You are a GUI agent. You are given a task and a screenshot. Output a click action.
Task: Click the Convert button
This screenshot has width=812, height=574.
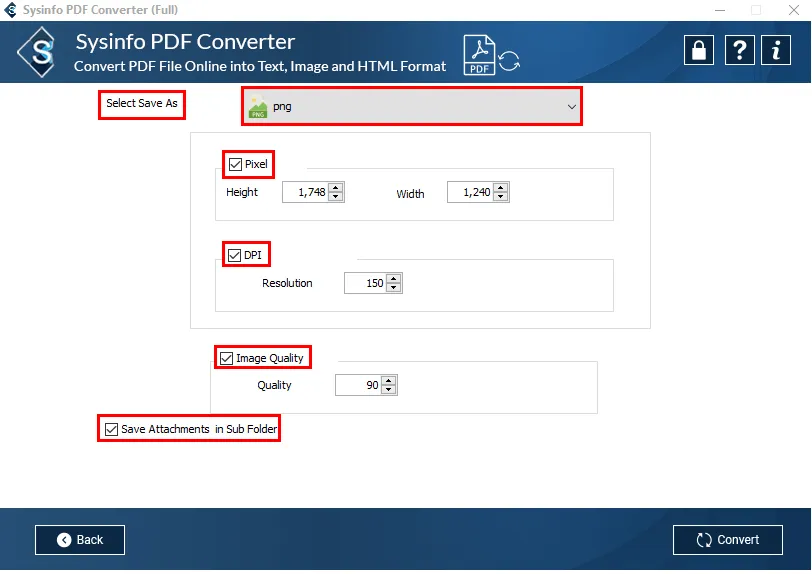(x=728, y=540)
